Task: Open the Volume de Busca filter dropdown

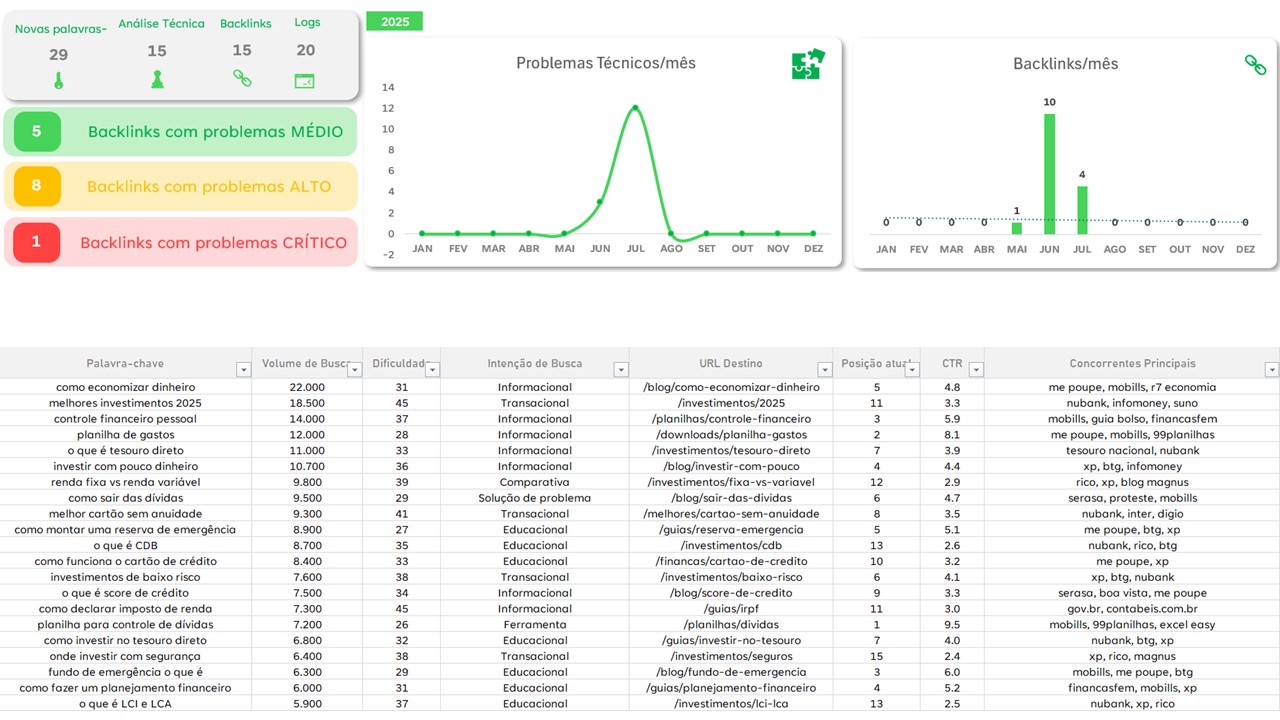Action: (355, 370)
